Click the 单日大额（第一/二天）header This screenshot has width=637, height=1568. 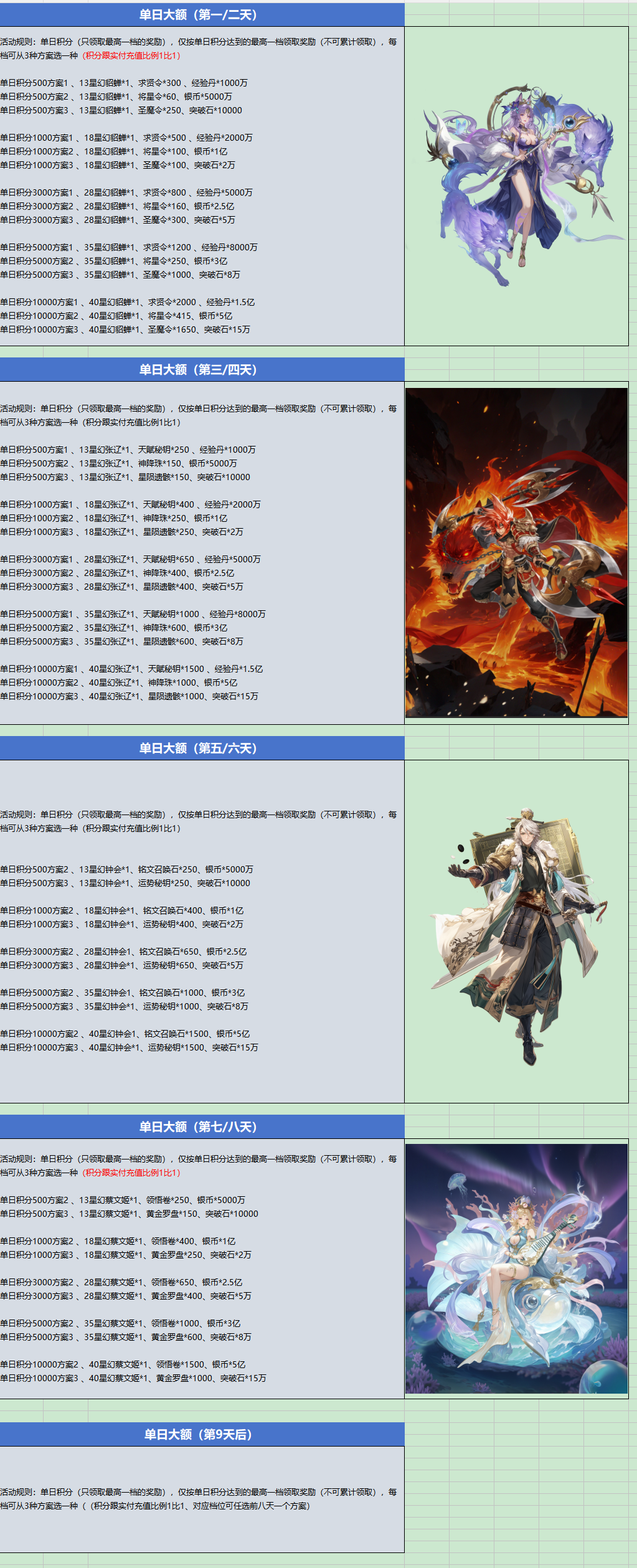[x=198, y=15]
